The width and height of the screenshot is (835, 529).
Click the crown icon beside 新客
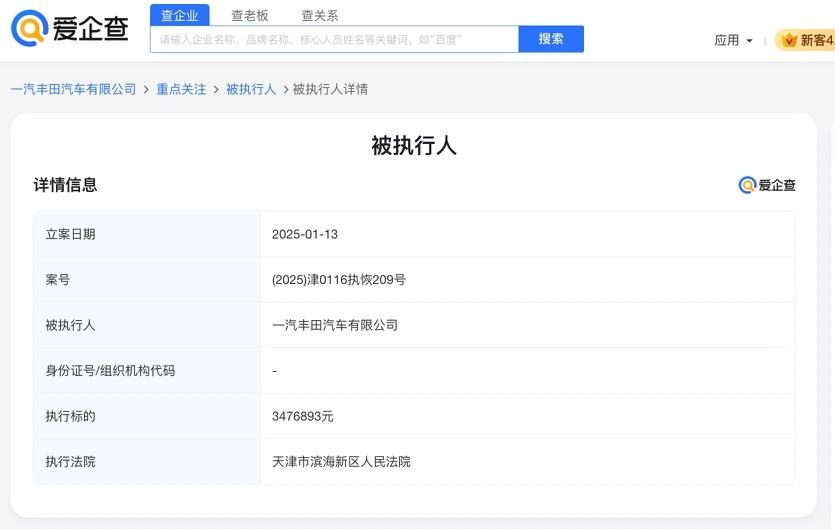[788, 40]
